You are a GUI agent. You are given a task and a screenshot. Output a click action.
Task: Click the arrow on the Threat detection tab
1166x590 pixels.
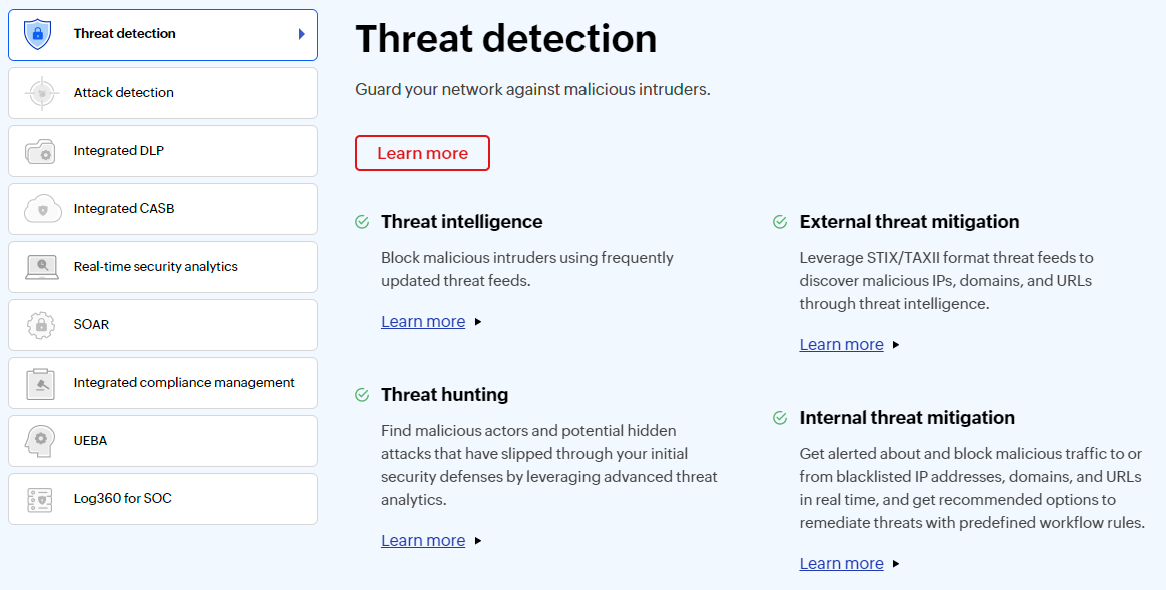pyautogui.click(x=301, y=34)
